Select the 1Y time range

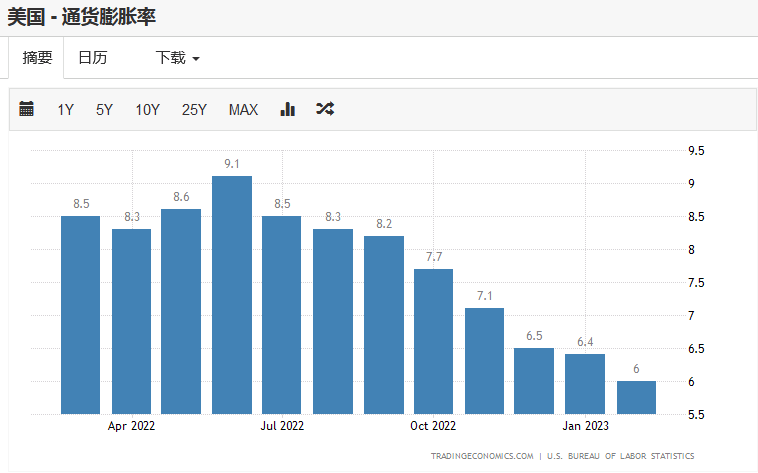(65, 110)
